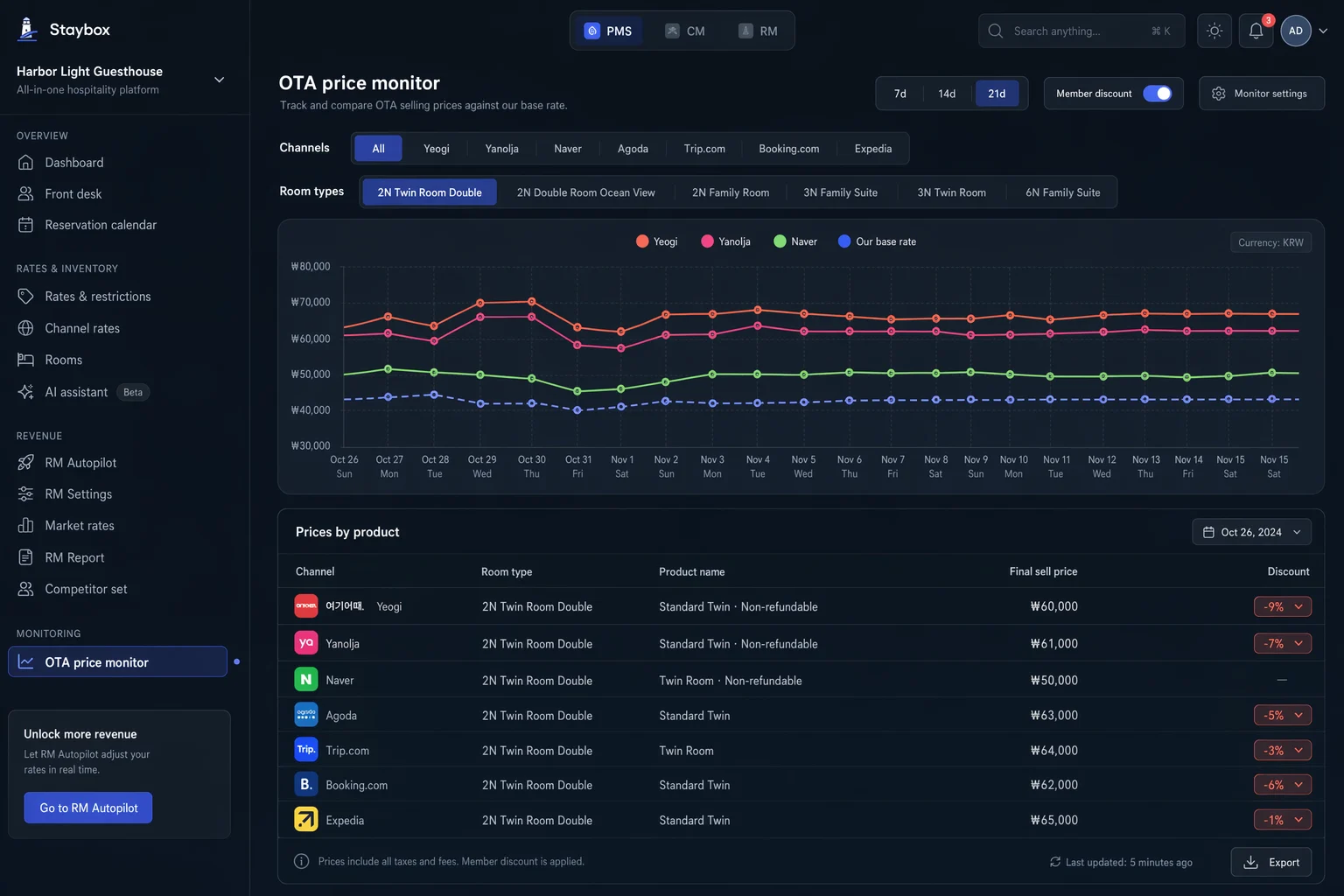Expand the -7% discount dropdown for Yanolja
The image size is (1344, 896).
coord(1283,643)
